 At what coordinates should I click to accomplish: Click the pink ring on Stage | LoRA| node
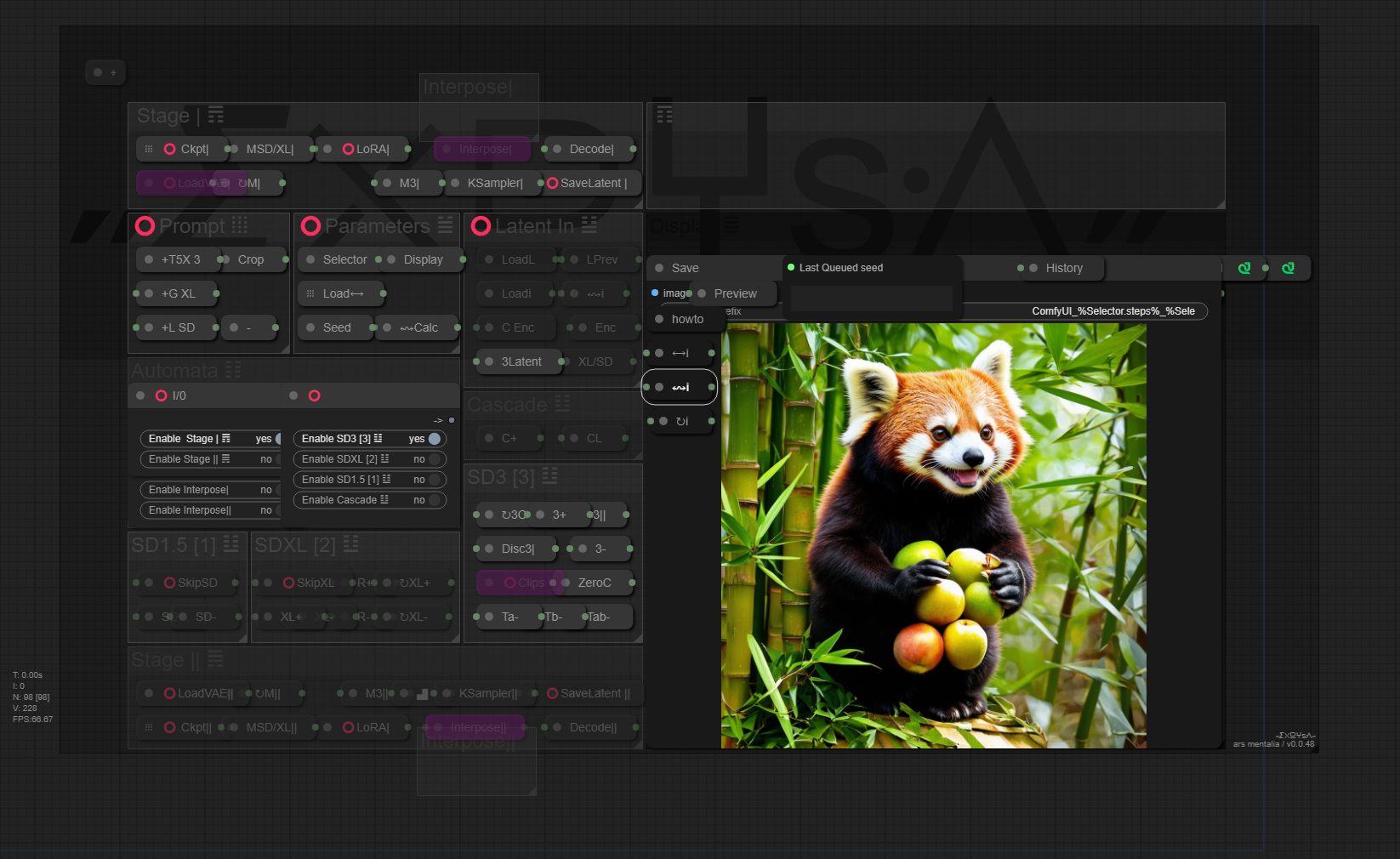click(349, 149)
